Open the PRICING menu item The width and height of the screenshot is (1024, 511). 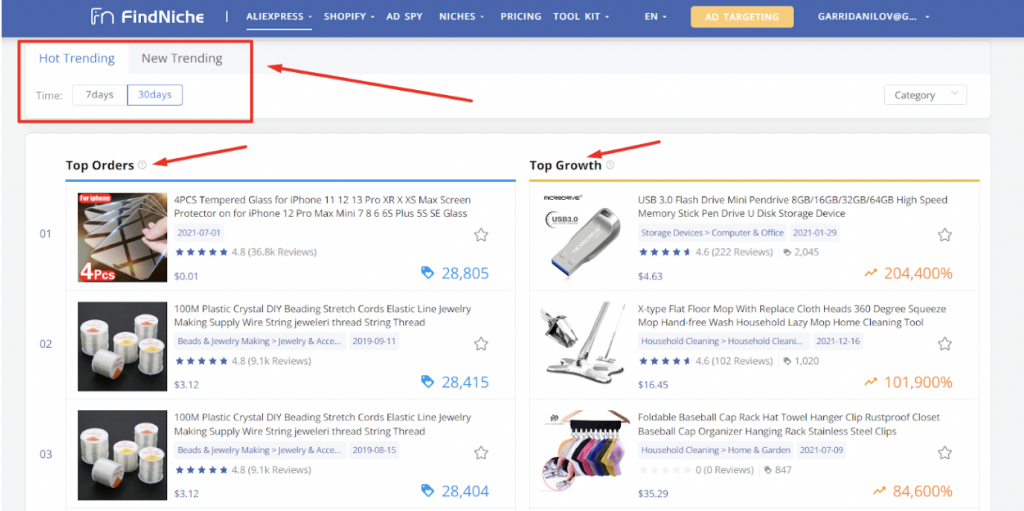pyautogui.click(x=521, y=16)
